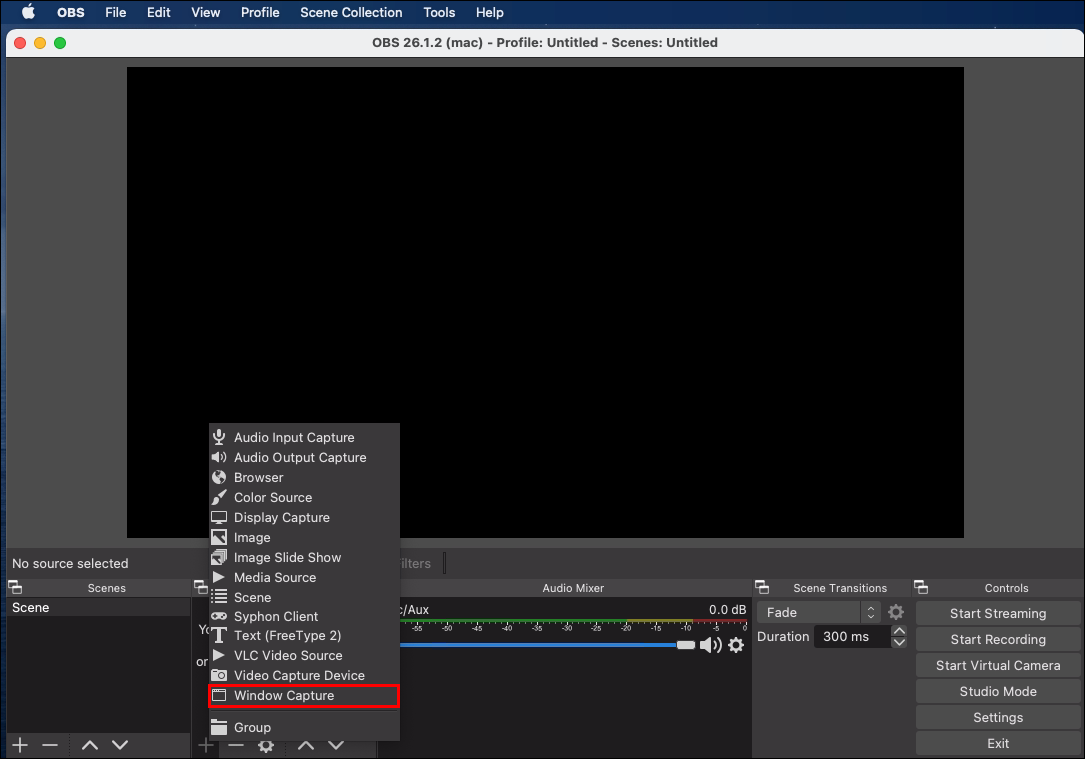Click the plus icon to add scene
The height and width of the screenshot is (759, 1085).
[x=20, y=745]
